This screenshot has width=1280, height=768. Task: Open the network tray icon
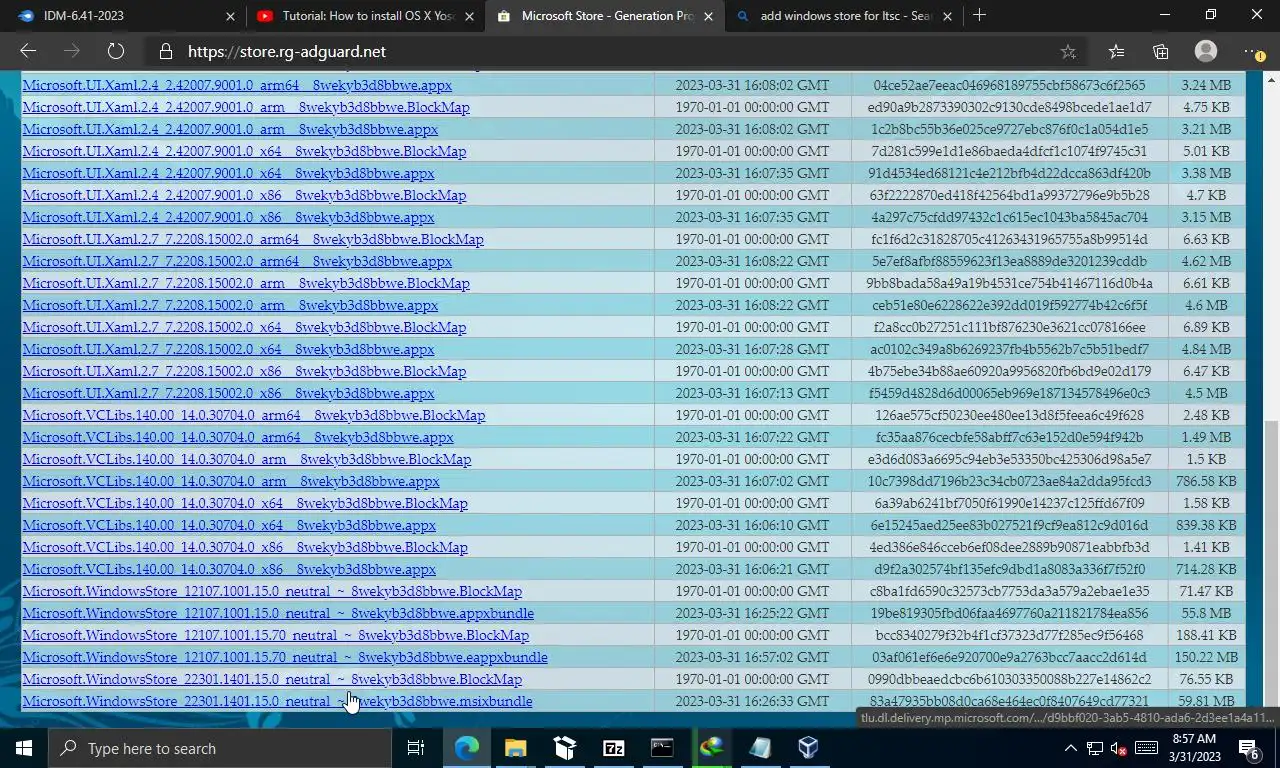1095,748
